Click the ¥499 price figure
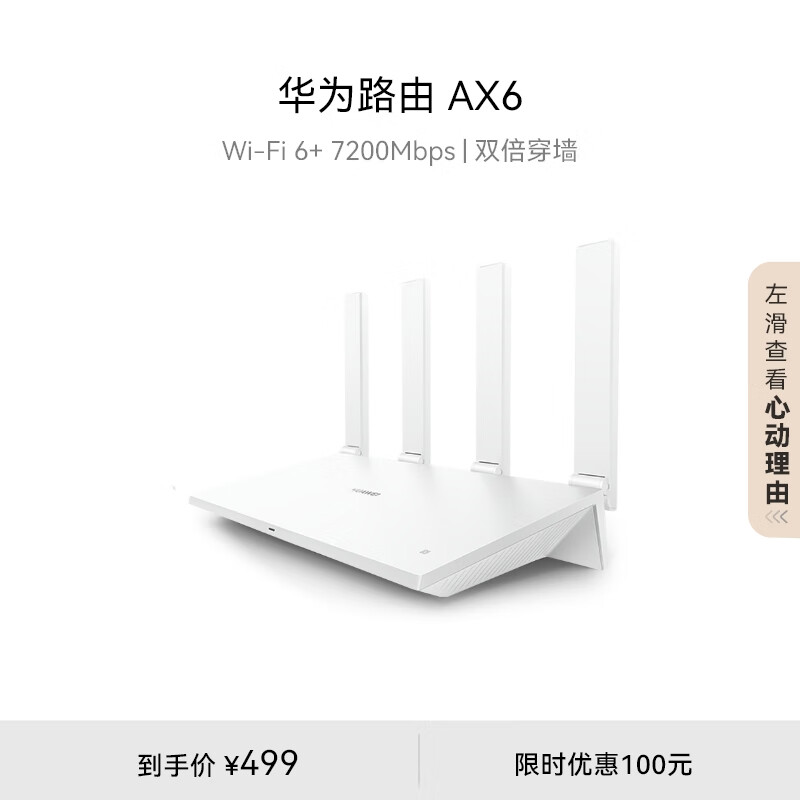 coord(261,764)
